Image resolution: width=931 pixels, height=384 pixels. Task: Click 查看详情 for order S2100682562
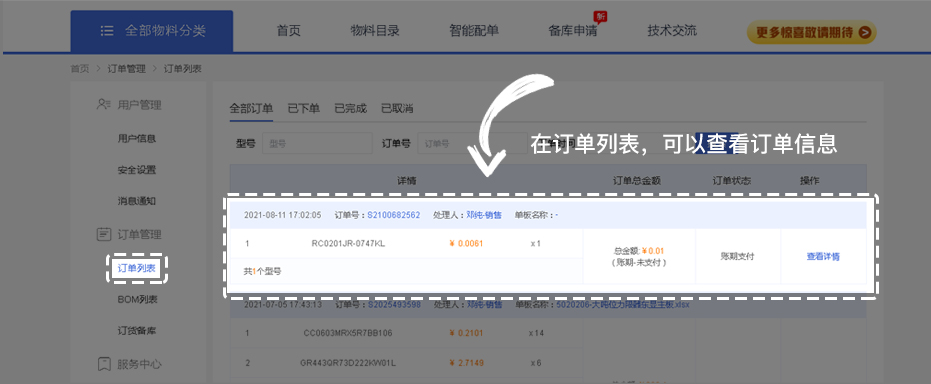(823, 256)
